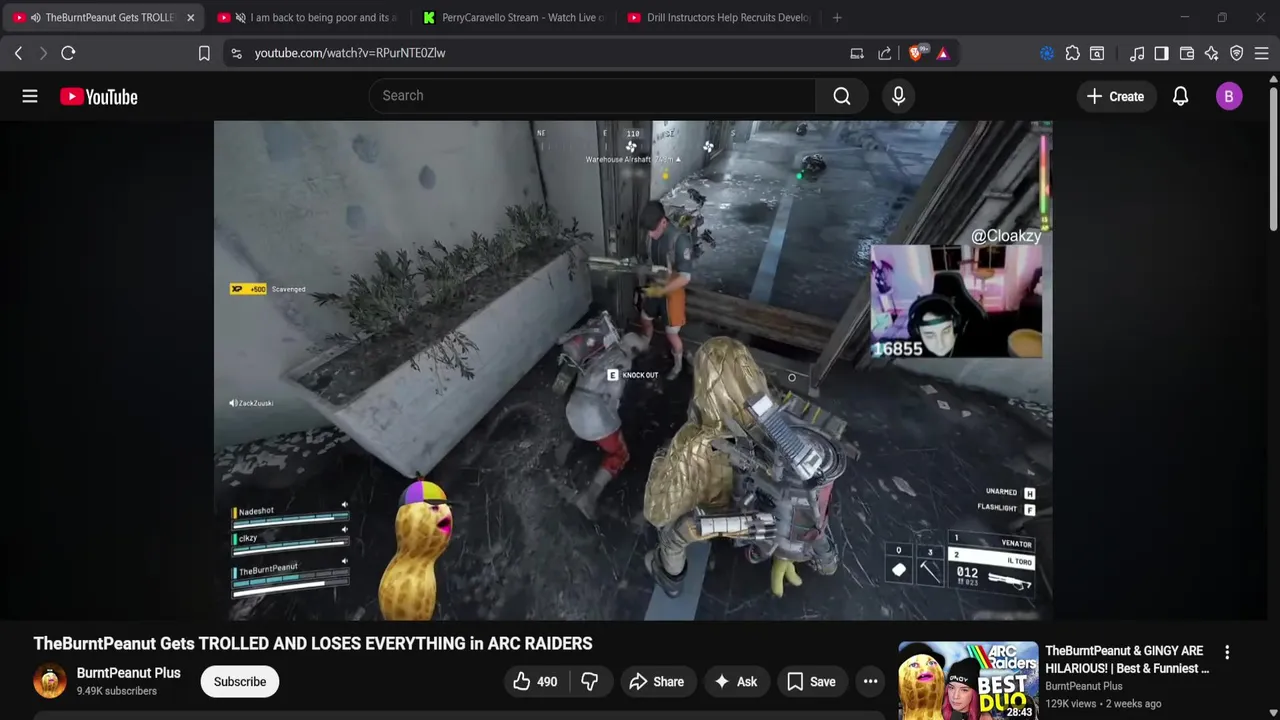Click the install/cast icon in the address bar
This screenshot has height=720, width=1280.
coord(857,53)
